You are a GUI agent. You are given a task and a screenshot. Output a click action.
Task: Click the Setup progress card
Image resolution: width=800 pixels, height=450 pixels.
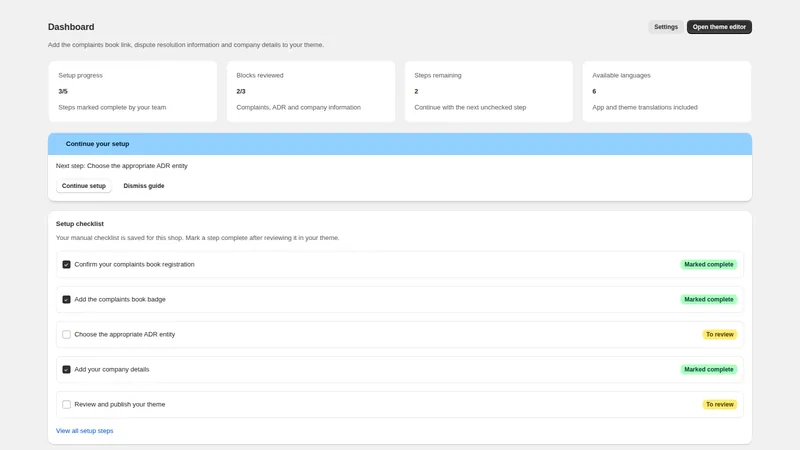coord(133,91)
